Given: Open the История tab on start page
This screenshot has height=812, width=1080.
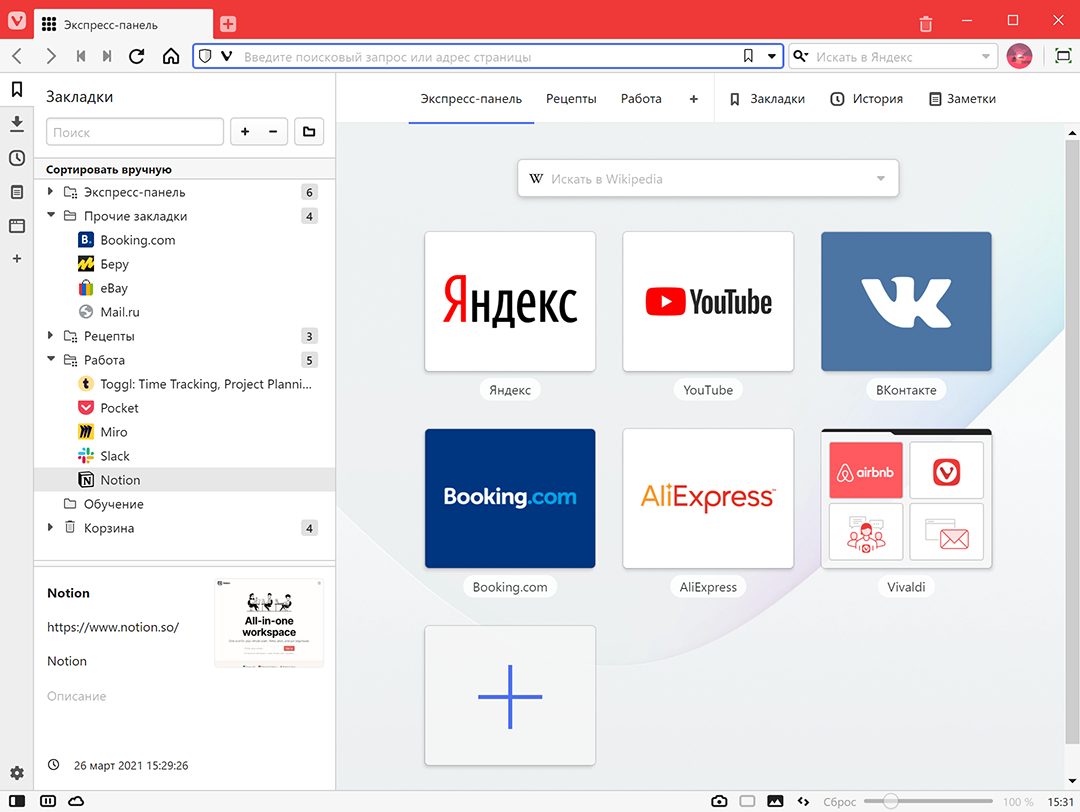Looking at the screenshot, I should click(866, 99).
